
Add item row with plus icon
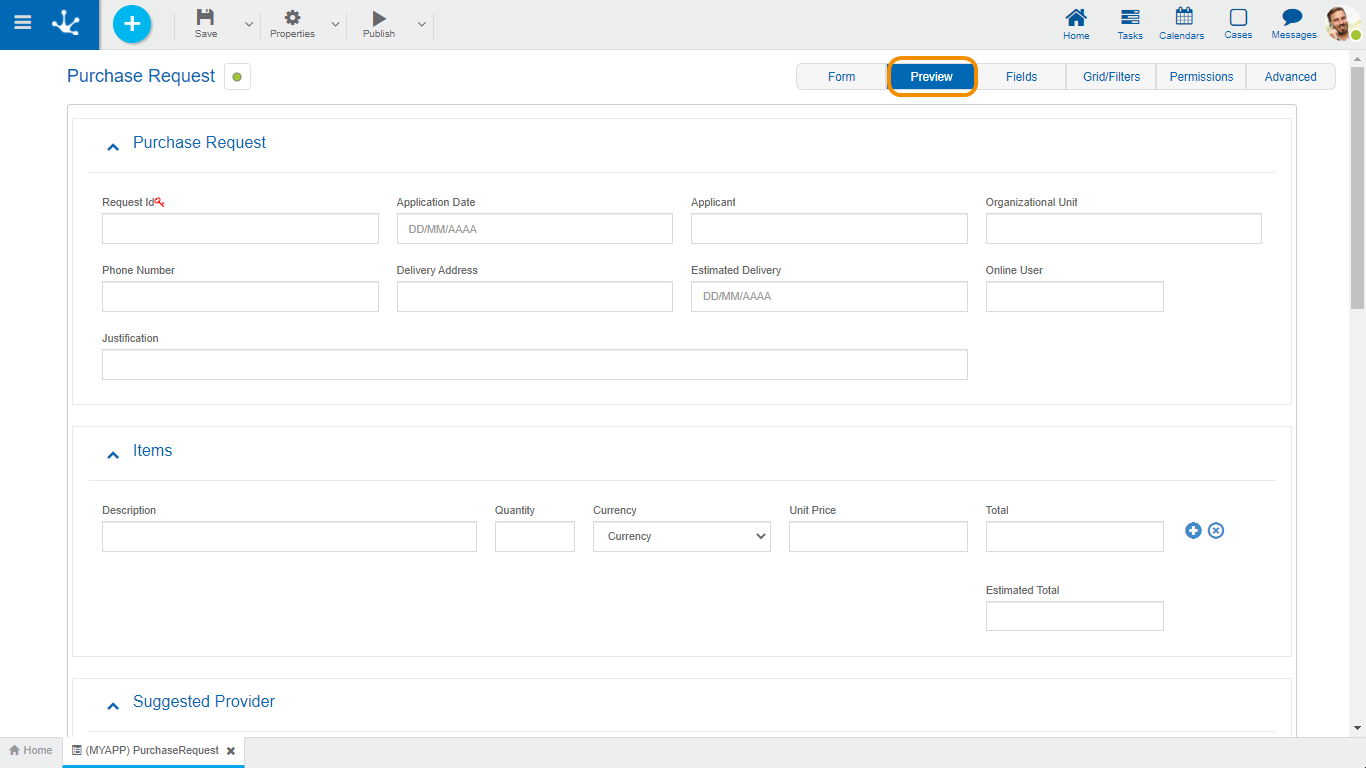(1193, 531)
